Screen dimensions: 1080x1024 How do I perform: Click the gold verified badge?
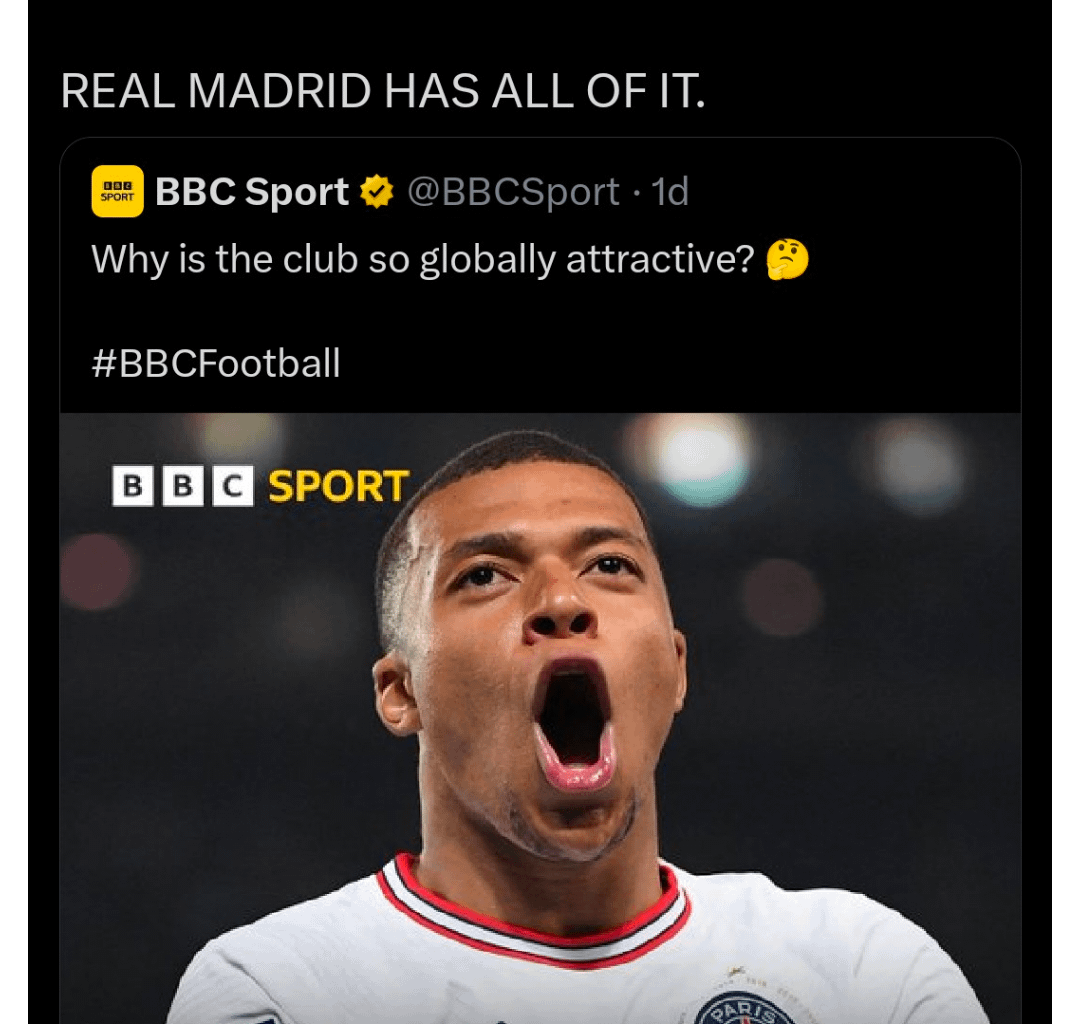[377, 192]
